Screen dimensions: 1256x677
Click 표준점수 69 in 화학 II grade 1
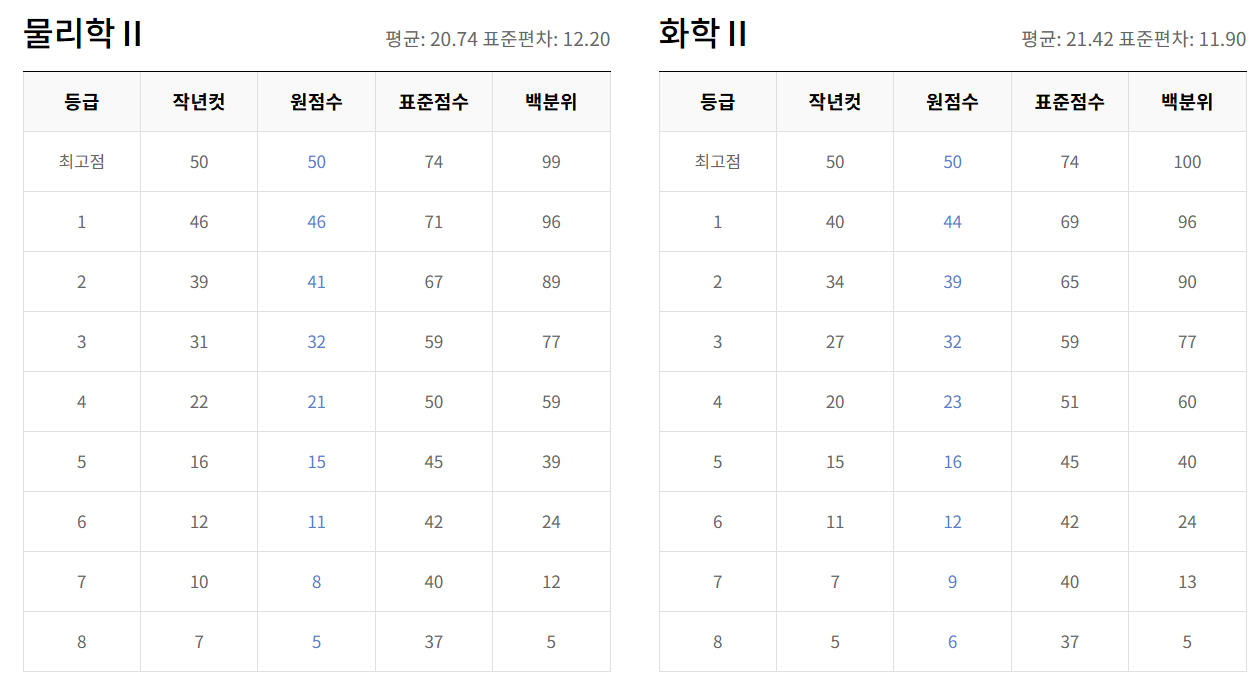[x=1070, y=222]
